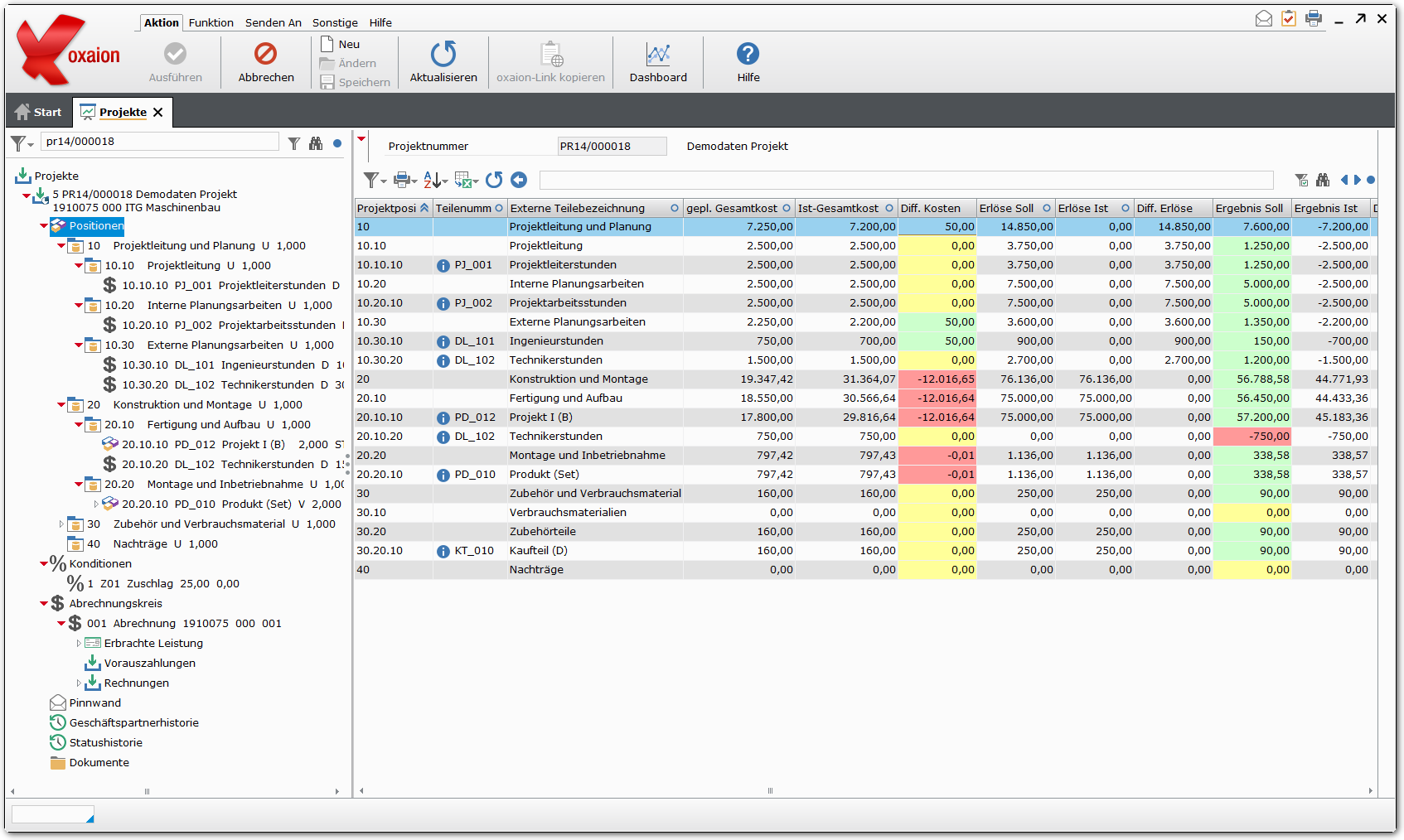Select 40 Nachträge tree item
Image resolution: width=1404 pixels, height=840 pixels.
click(153, 543)
